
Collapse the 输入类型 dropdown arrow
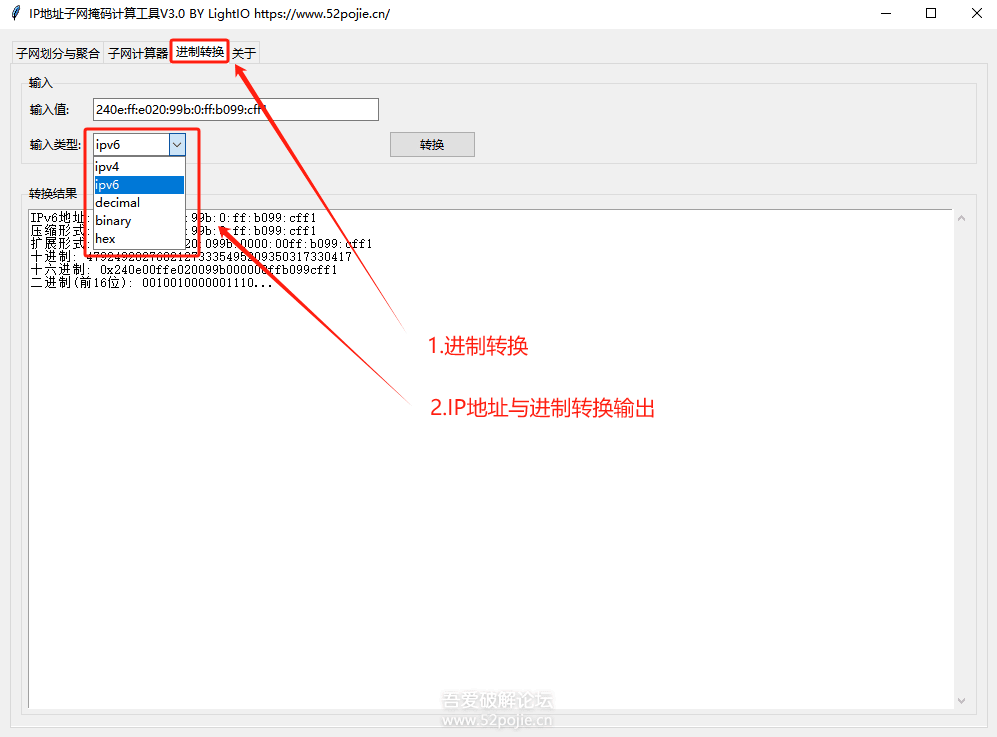(177, 145)
